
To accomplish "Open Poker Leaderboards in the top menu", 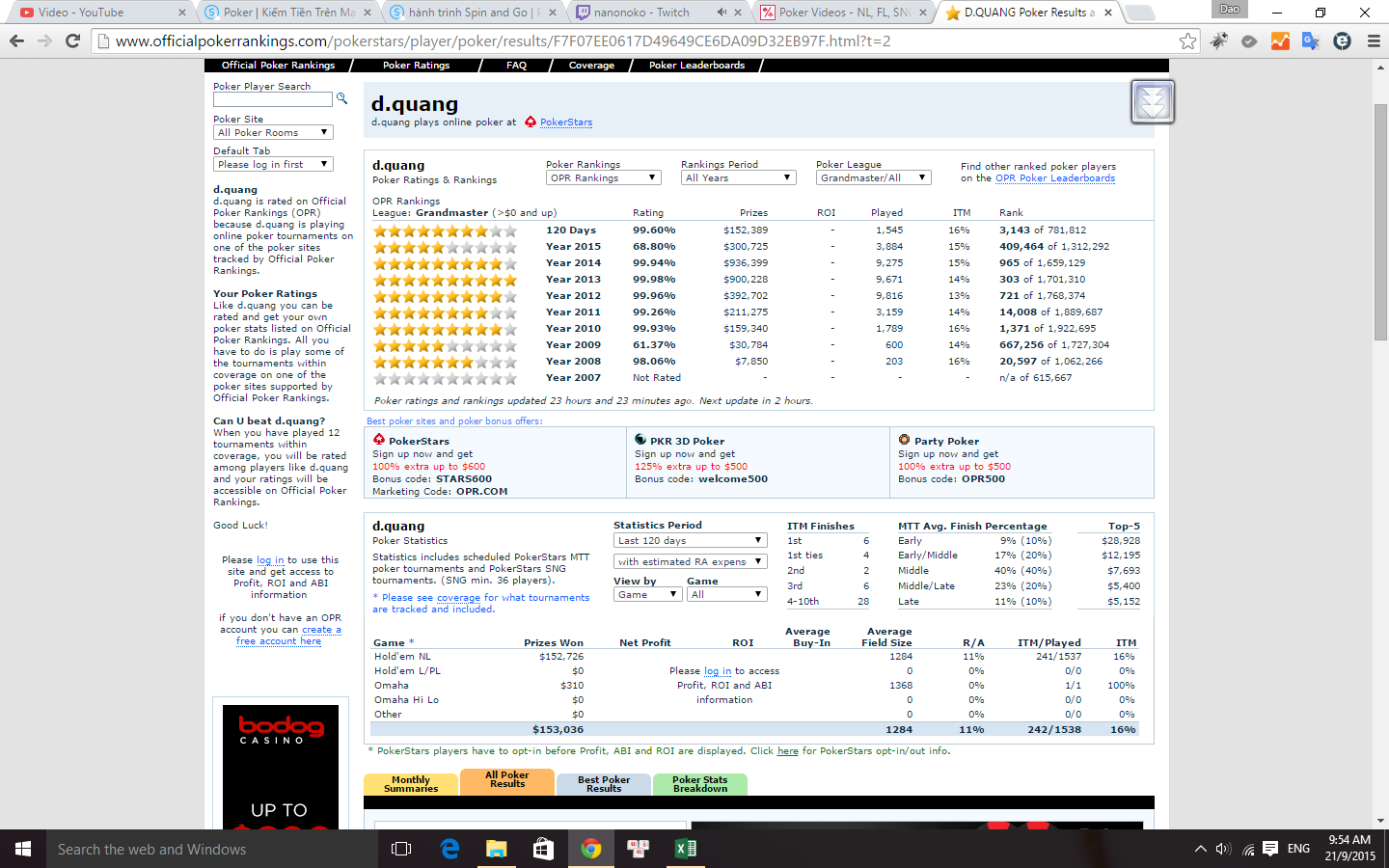I will pos(696,66).
